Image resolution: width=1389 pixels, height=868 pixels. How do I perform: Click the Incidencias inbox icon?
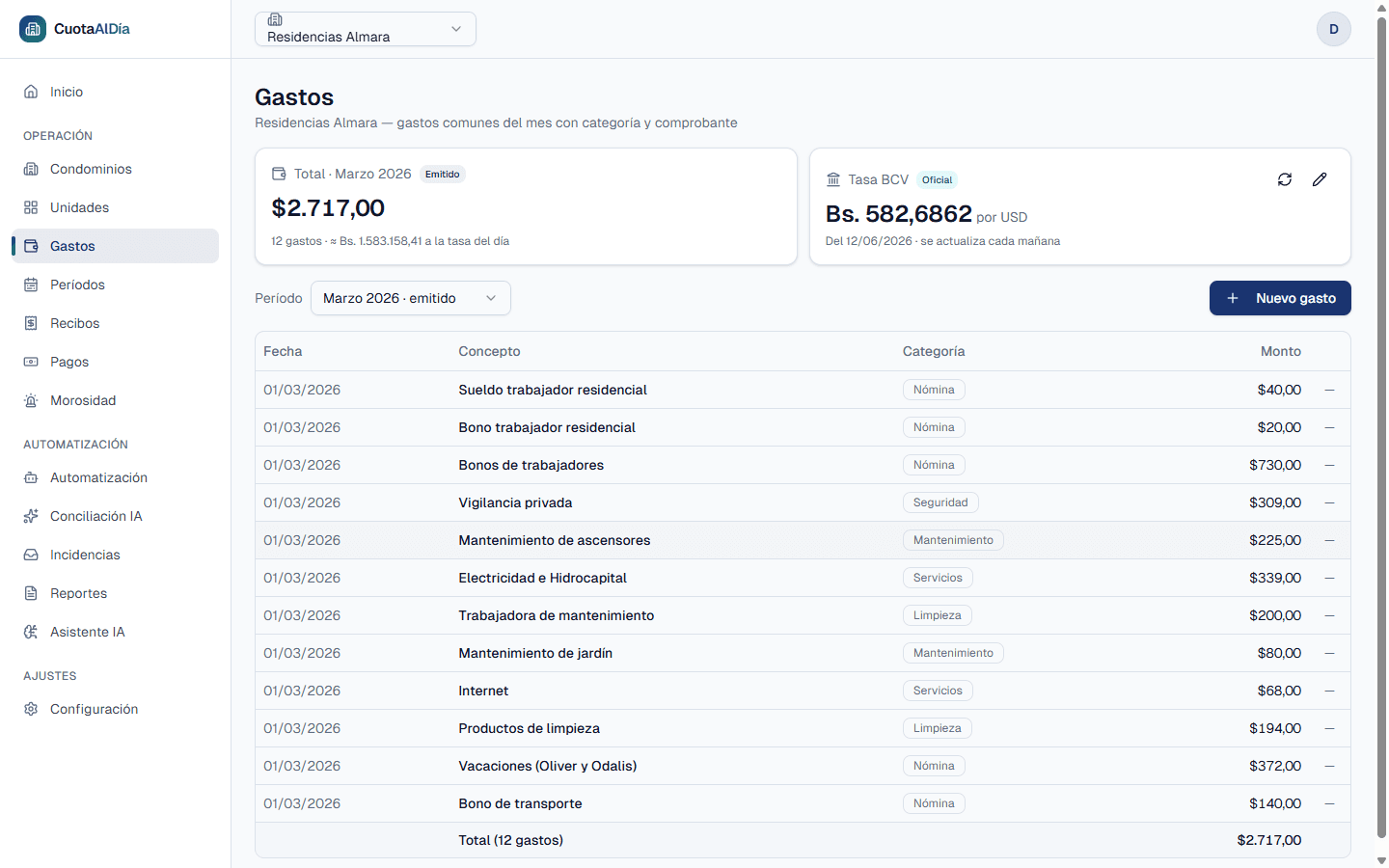[31, 555]
